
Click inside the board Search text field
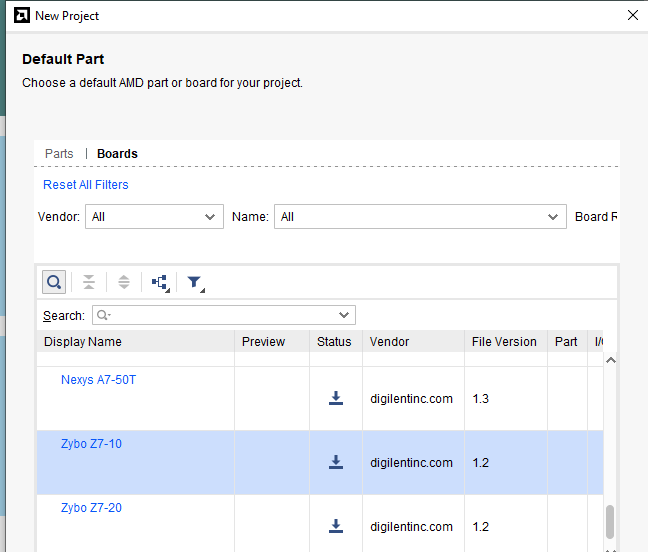(220, 316)
